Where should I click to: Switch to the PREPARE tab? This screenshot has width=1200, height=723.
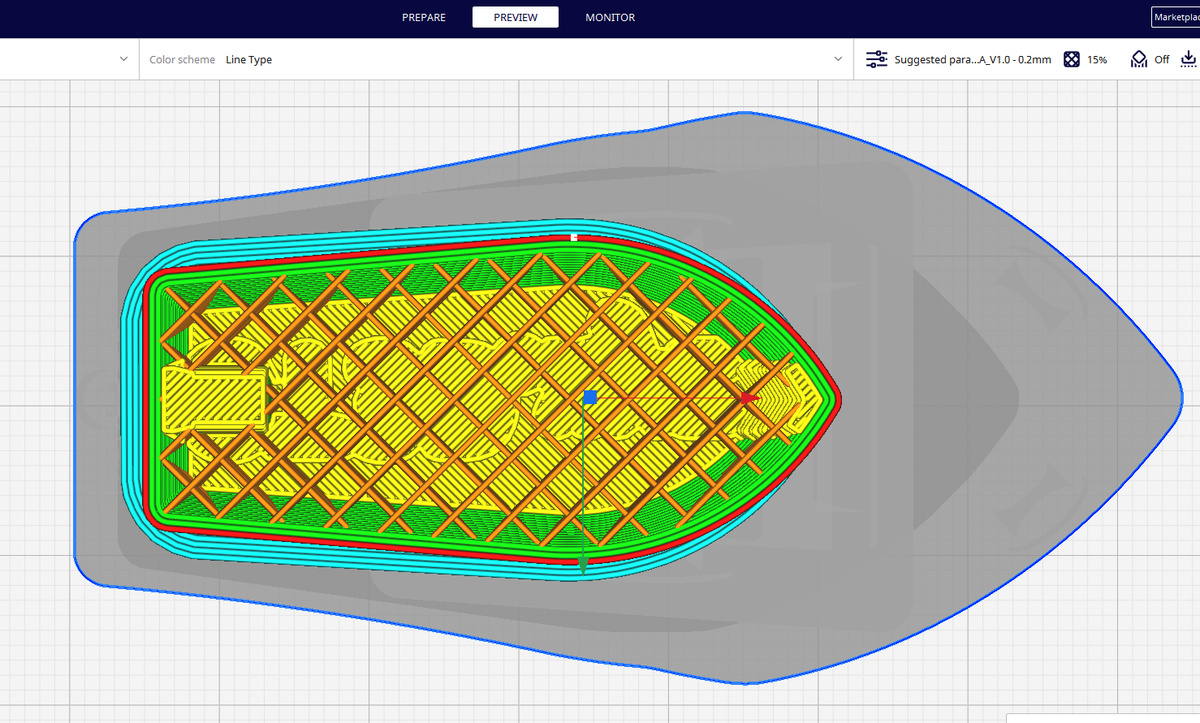click(x=423, y=17)
